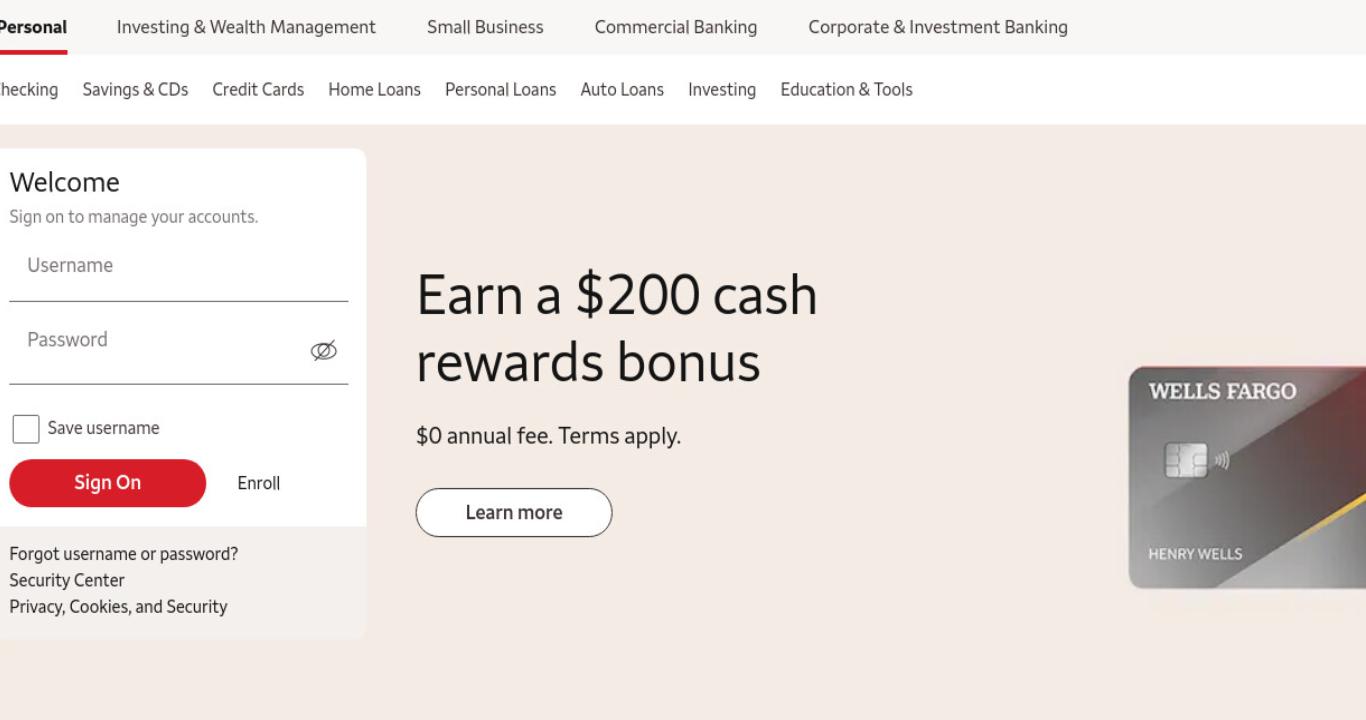1366x720 pixels.
Task: Toggle password visibility eye icon
Action: (324, 351)
